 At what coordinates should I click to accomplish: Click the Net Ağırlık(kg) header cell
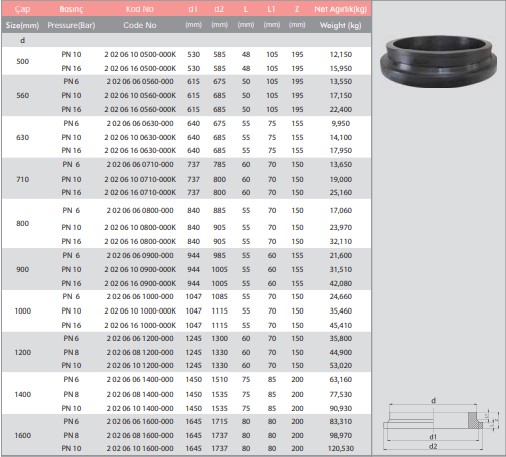coord(340,9)
